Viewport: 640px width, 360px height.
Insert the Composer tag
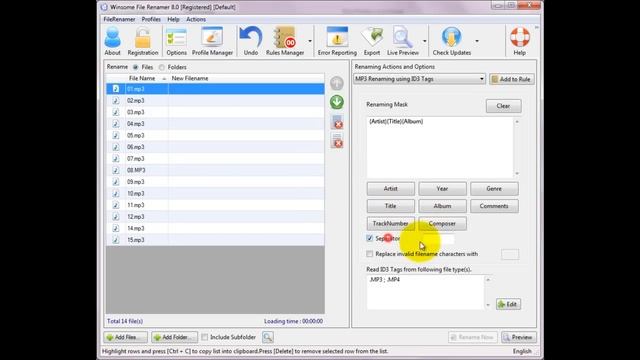click(x=442, y=224)
